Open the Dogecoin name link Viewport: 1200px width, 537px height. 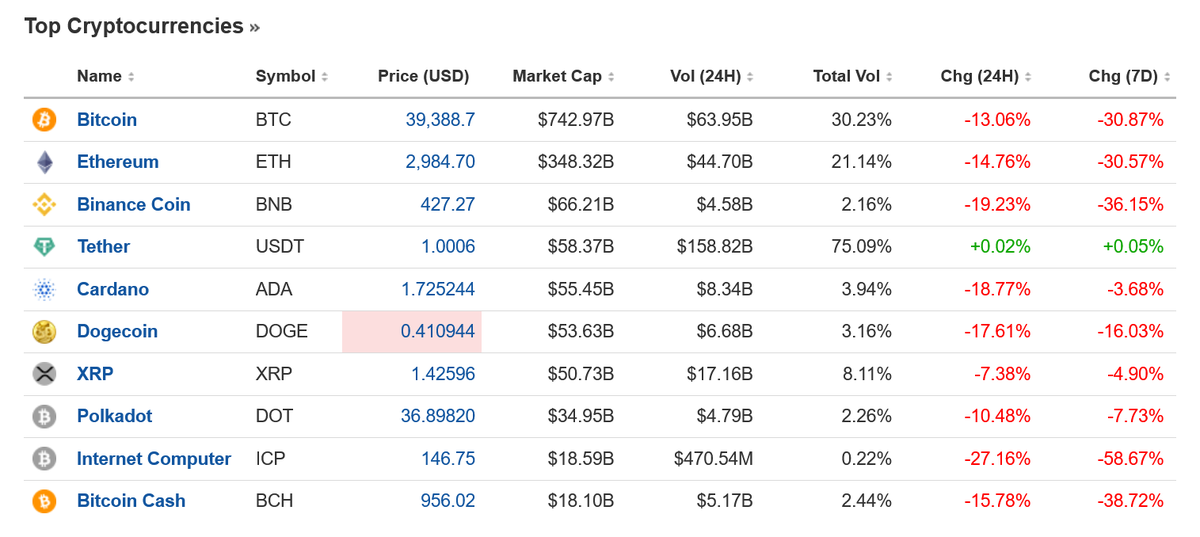(x=118, y=332)
